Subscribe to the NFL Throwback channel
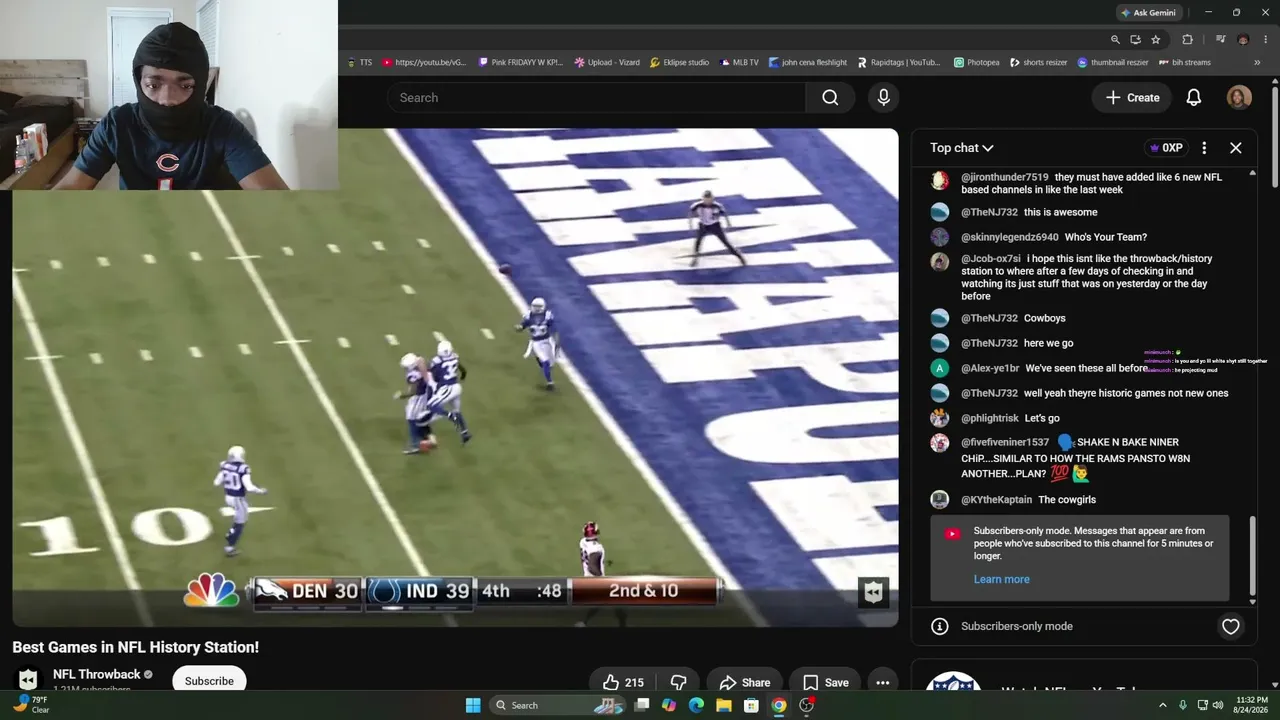Screen dimensions: 1280x720 click(x=209, y=681)
